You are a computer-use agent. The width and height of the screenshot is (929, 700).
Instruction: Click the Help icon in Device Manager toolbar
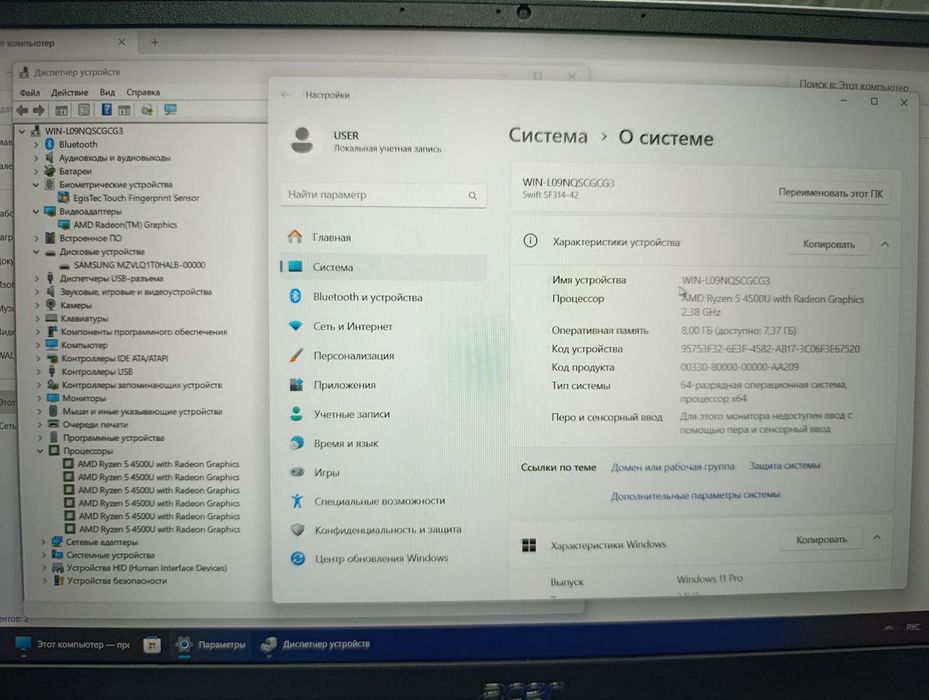tap(107, 110)
